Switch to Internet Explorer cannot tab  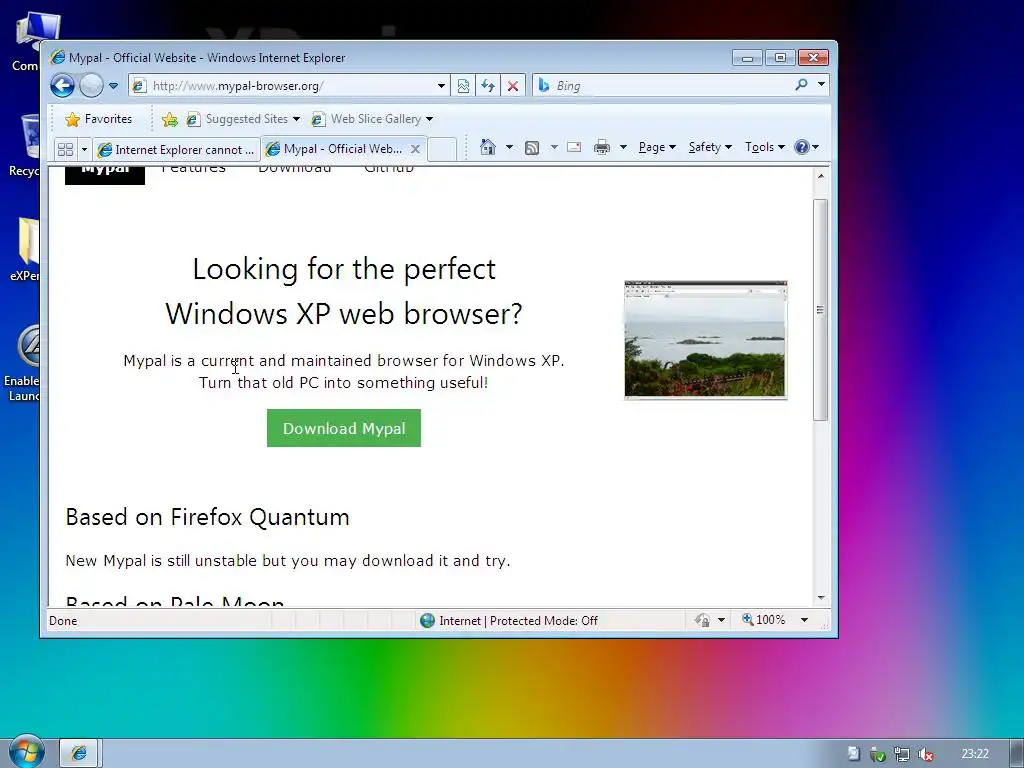tap(176, 150)
